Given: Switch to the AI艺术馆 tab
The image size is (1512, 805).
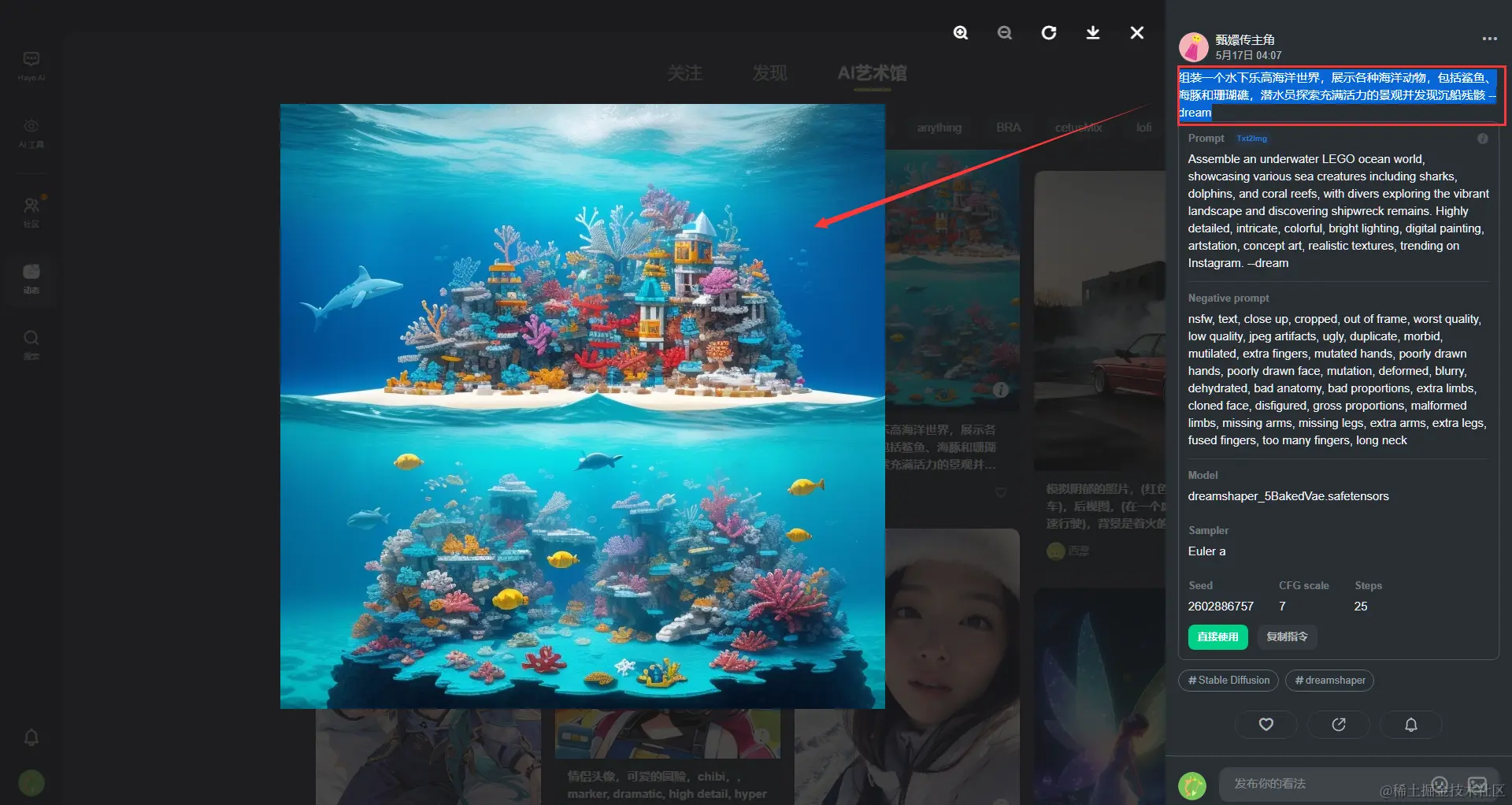Looking at the screenshot, I should tap(873, 73).
